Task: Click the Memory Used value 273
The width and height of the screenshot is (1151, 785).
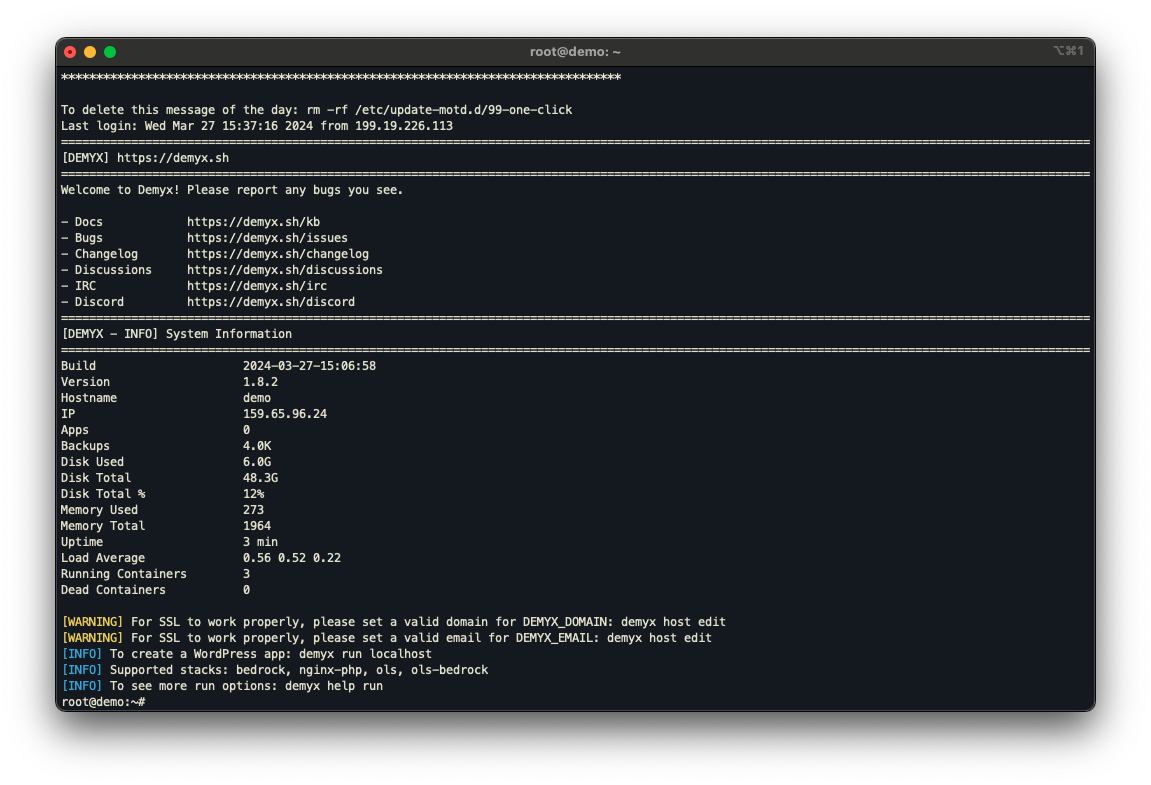Action: coord(253,510)
